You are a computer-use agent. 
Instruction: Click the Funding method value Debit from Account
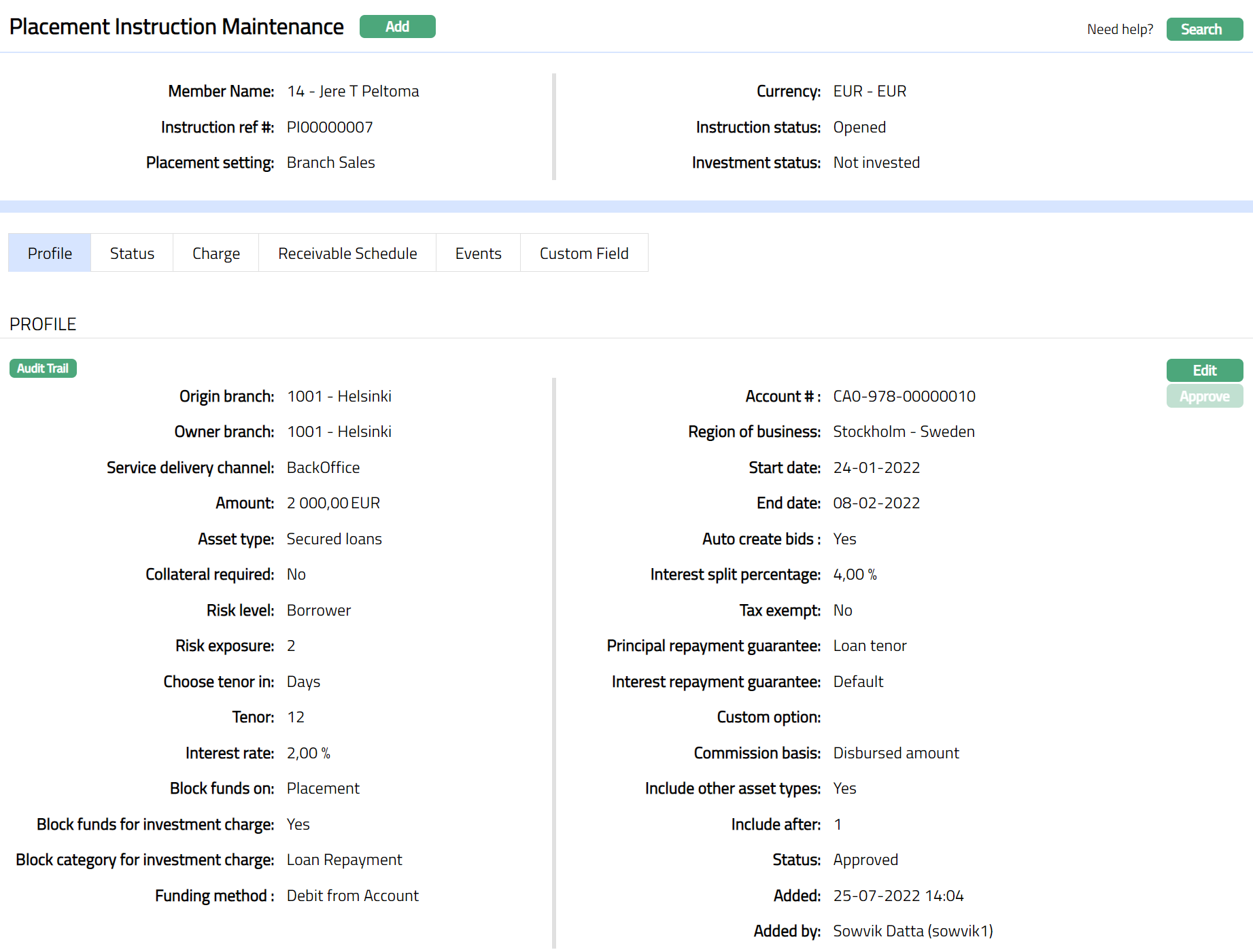(352, 896)
